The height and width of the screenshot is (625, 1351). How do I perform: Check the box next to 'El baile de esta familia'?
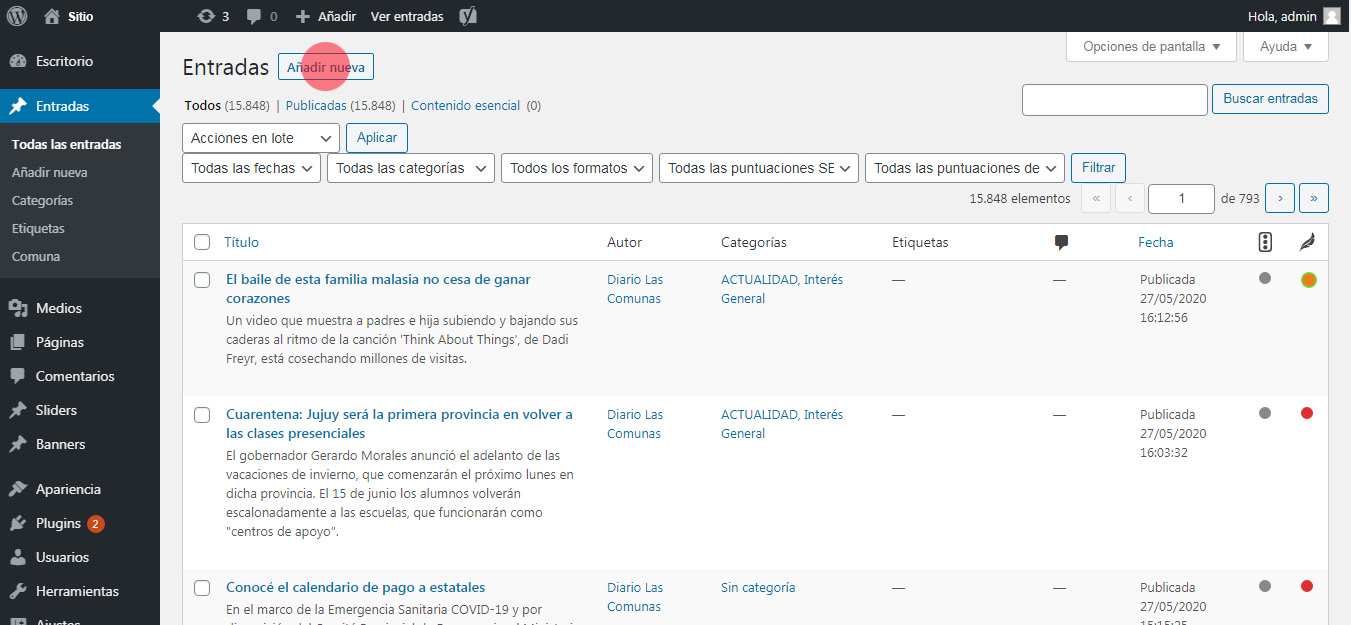[x=202, y=280]
